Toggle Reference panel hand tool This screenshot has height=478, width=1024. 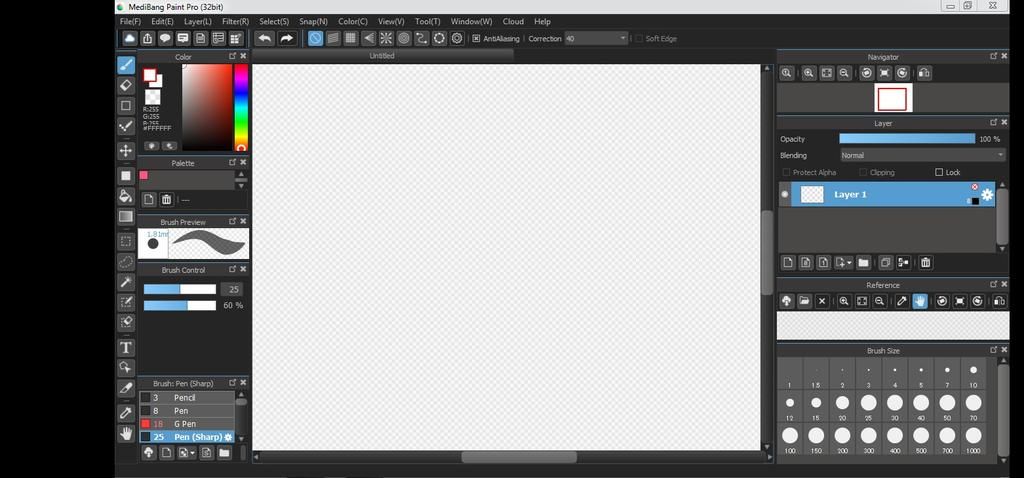pyautogui.click(x=920, y=301)
